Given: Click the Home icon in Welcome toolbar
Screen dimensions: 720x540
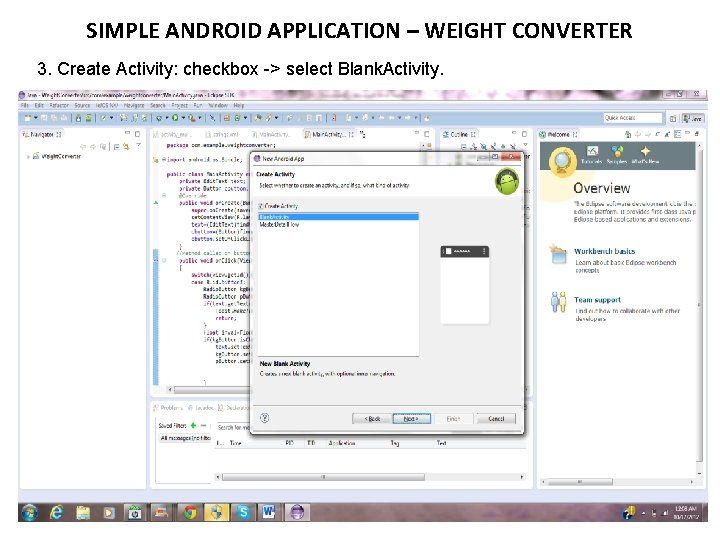Looking at the screenshot, I should pos(628,135).
